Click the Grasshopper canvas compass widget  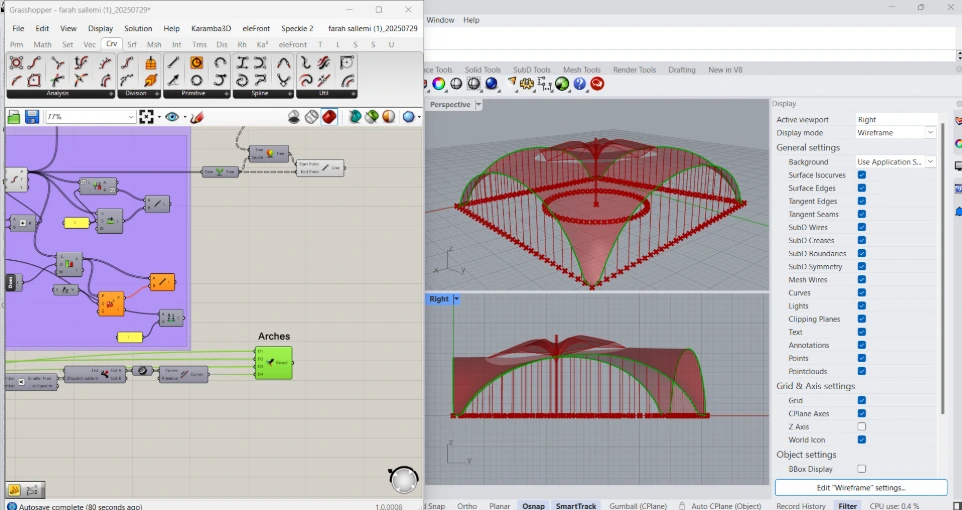point(403,480)
